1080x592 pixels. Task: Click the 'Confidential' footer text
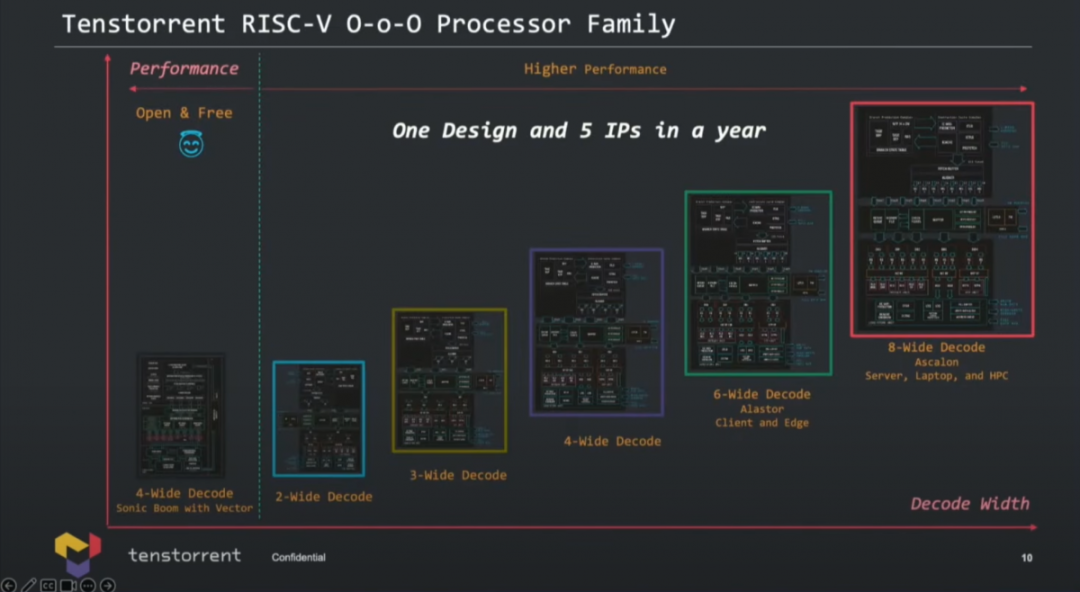pos(298,557)
